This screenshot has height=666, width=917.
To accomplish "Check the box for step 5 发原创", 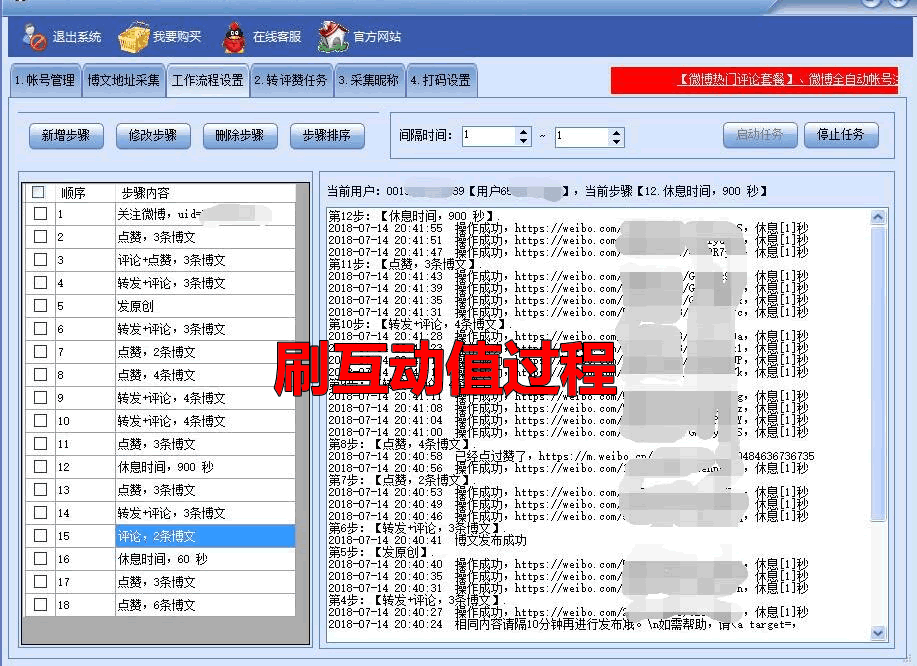I will 40,306.
